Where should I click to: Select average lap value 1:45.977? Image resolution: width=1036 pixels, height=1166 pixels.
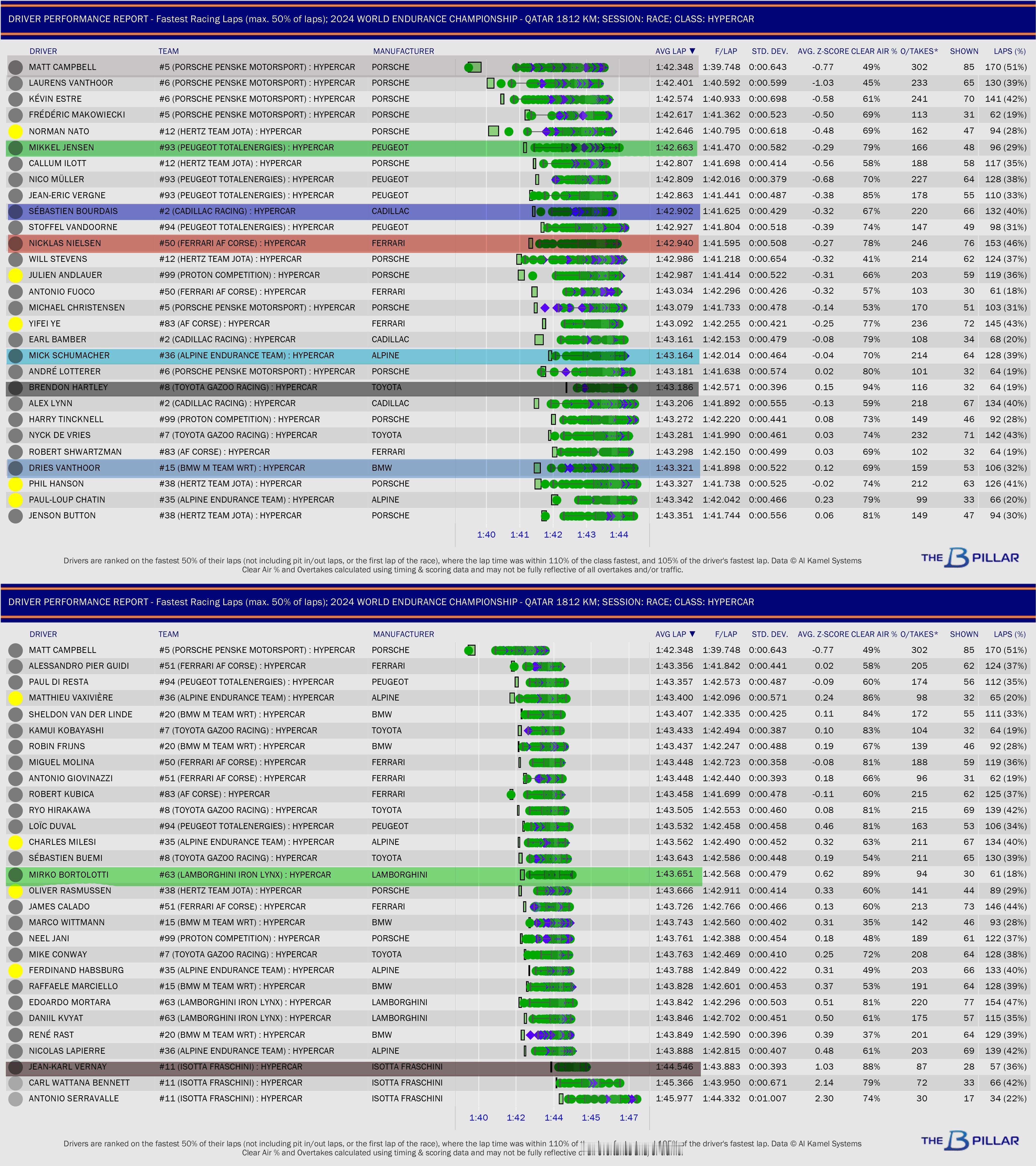(674, 1099)
